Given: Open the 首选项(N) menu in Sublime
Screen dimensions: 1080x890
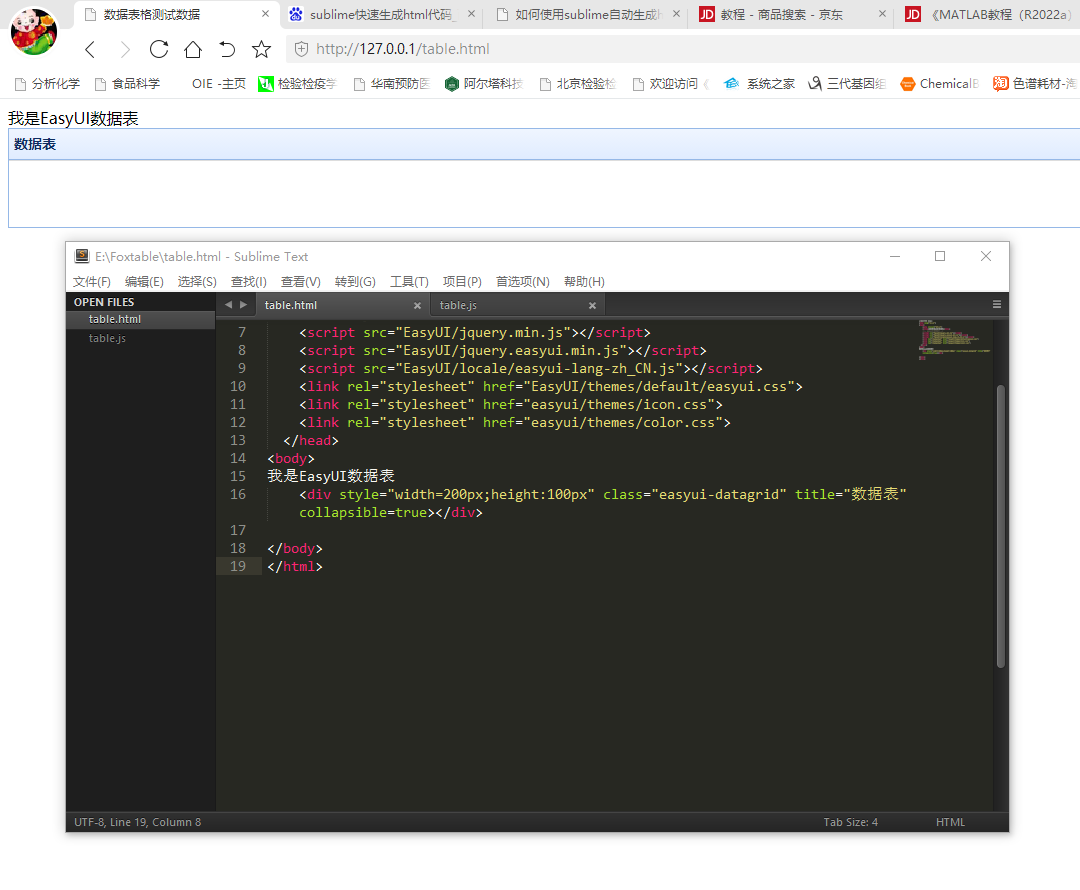Looking at the screenshot, I should coord(523,282).
